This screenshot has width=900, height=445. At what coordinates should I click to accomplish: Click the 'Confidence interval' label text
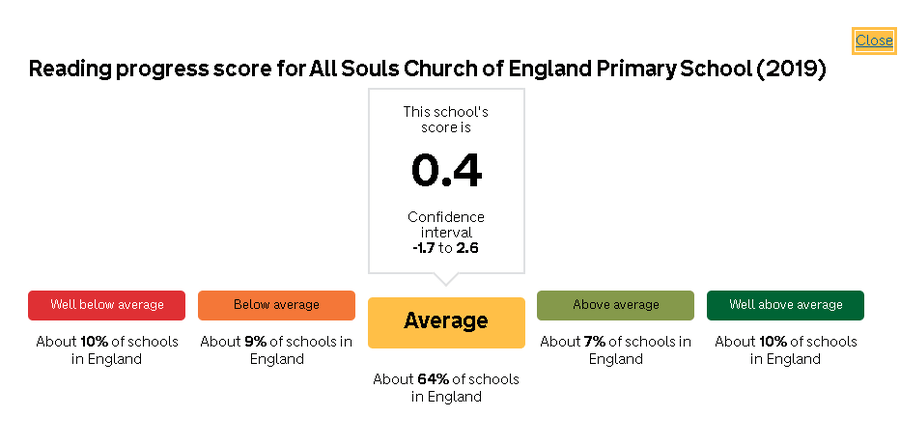click(446, 225)
